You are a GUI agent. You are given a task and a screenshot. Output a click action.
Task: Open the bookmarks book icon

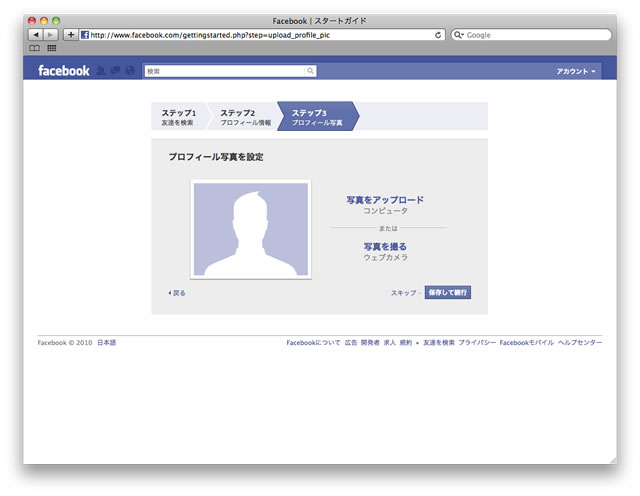point(34,48)
